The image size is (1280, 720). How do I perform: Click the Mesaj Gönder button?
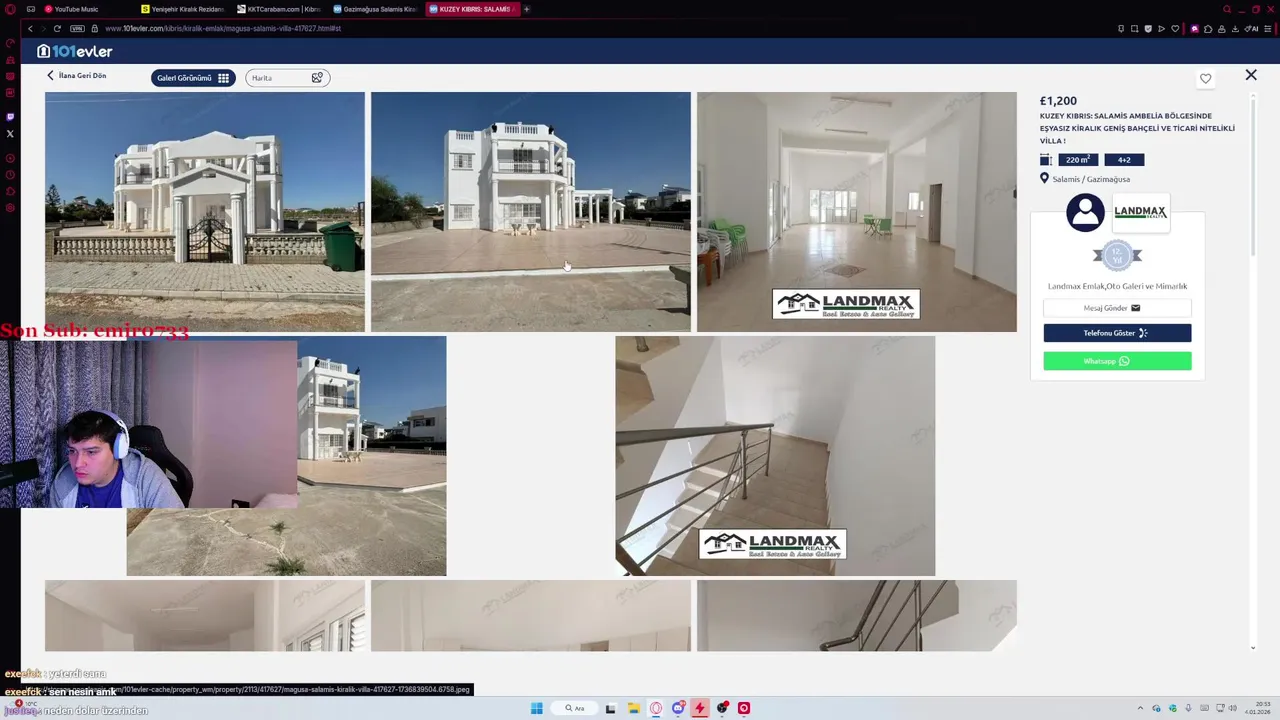click(x=1117, y=308)
